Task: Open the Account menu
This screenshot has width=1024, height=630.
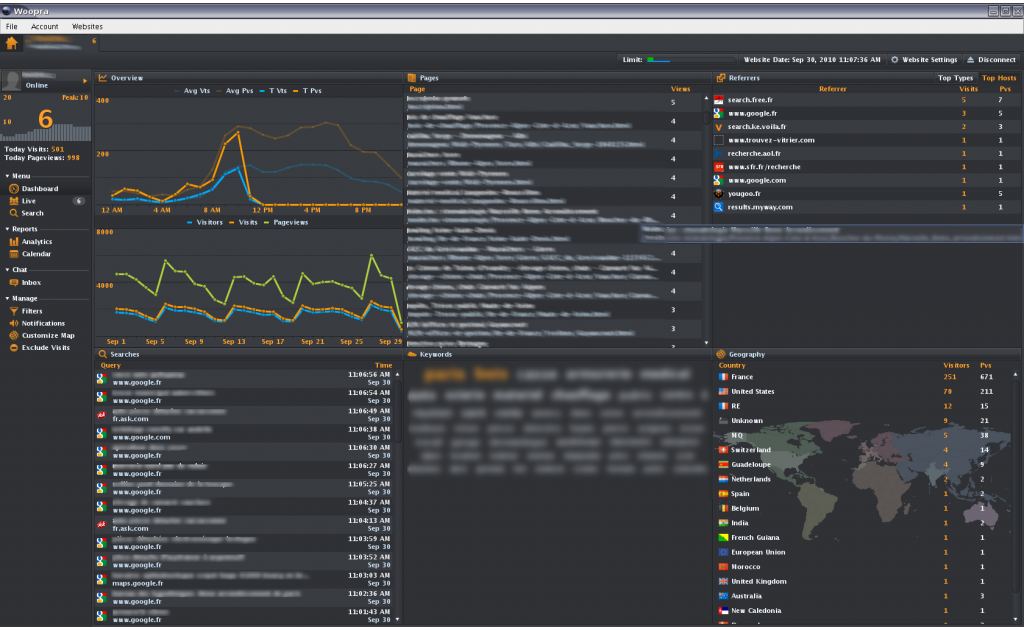Action: tap(44, 27)
